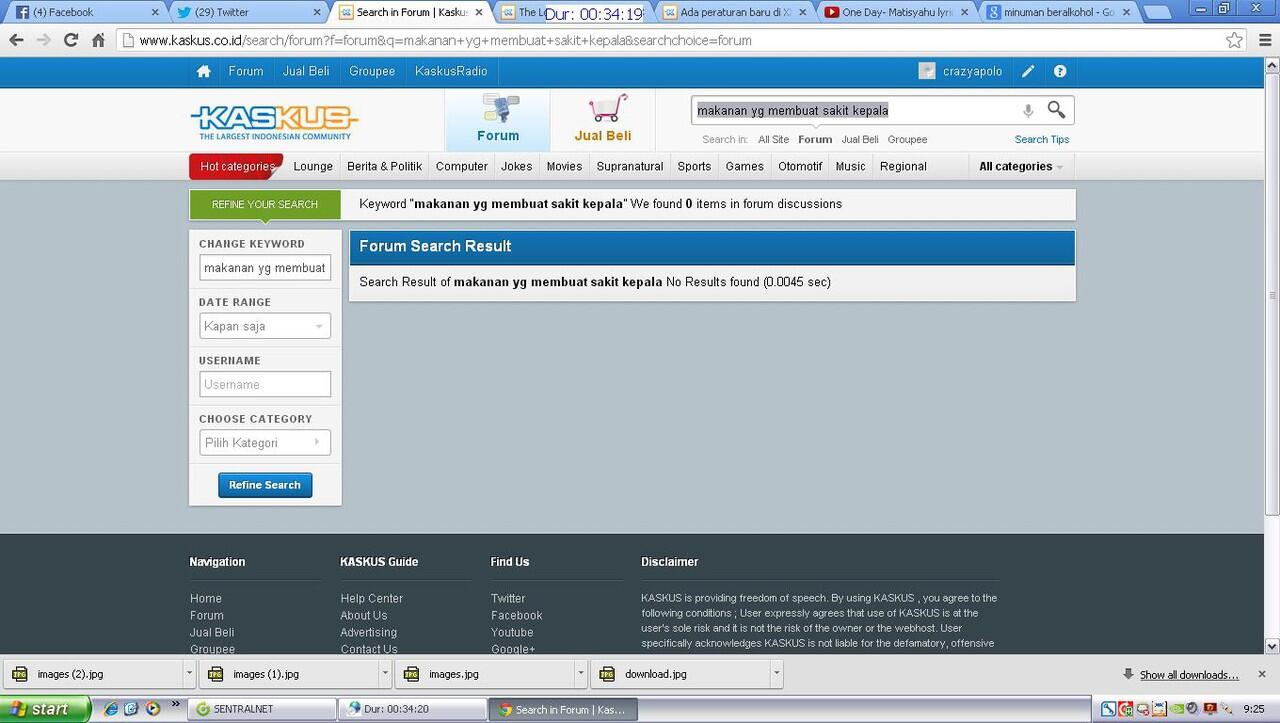Viewport: 1280px width, 723px height.
Task: Go to the Kaskus logo homepage
Action: tap(274, 123)
